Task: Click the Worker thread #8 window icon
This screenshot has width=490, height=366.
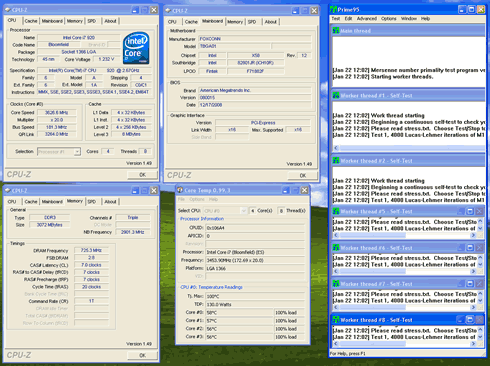Action: (336, 320)
